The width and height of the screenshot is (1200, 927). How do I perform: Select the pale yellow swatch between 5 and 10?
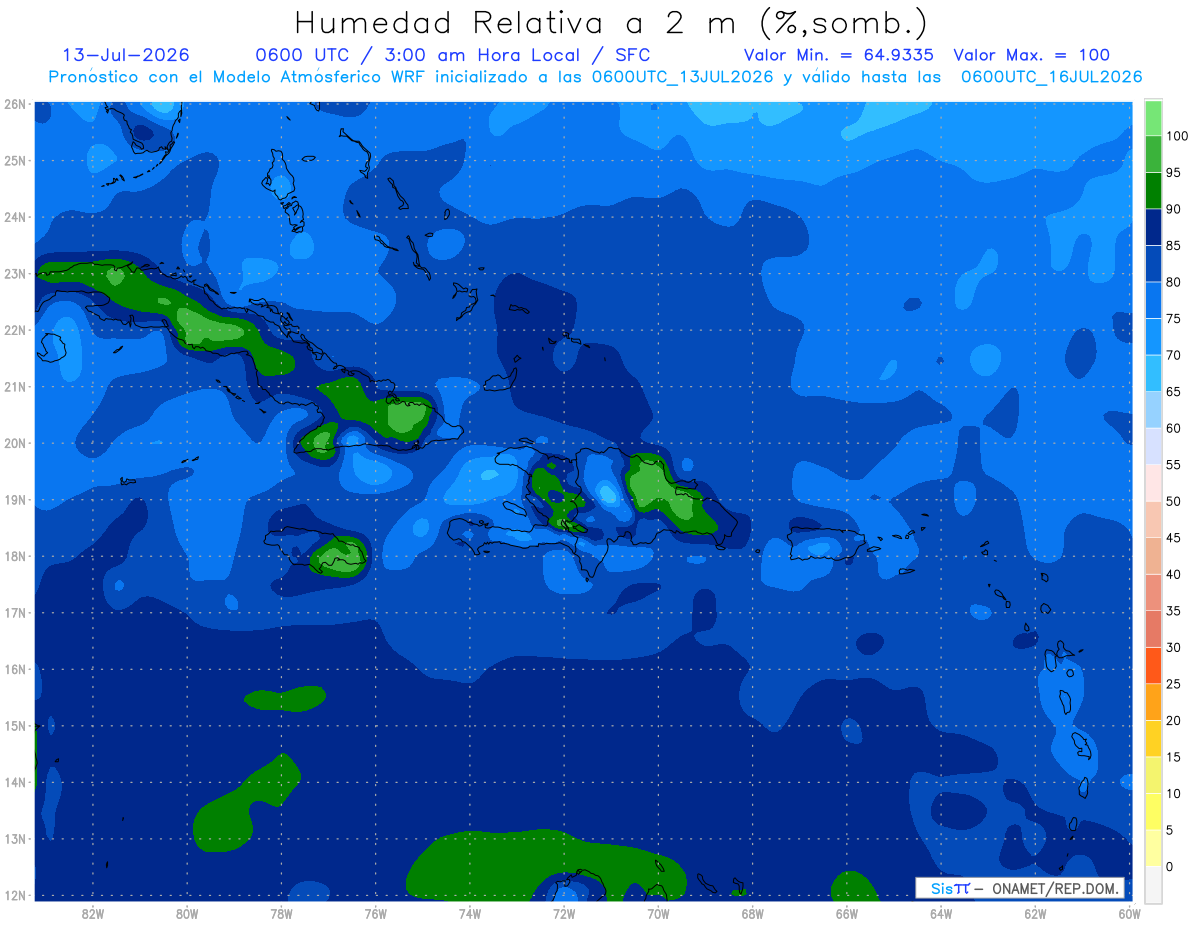click(1153, 811)
